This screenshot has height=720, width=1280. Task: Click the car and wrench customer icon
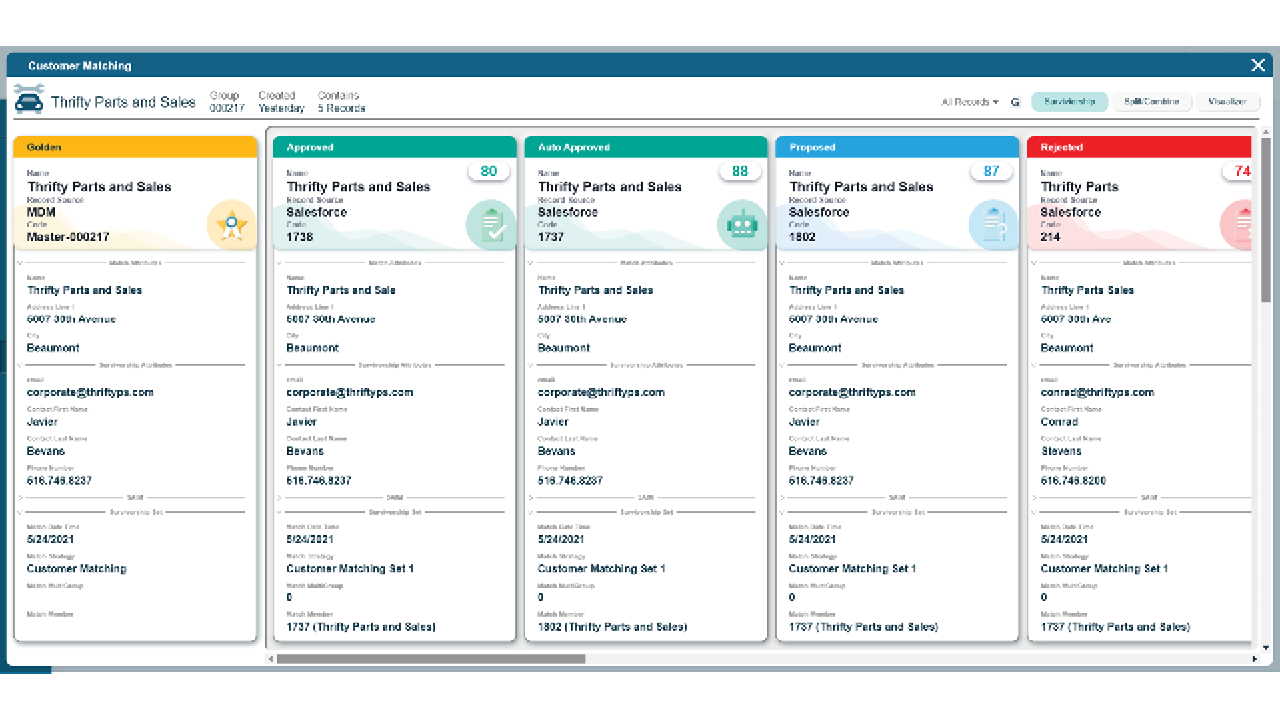29,101
